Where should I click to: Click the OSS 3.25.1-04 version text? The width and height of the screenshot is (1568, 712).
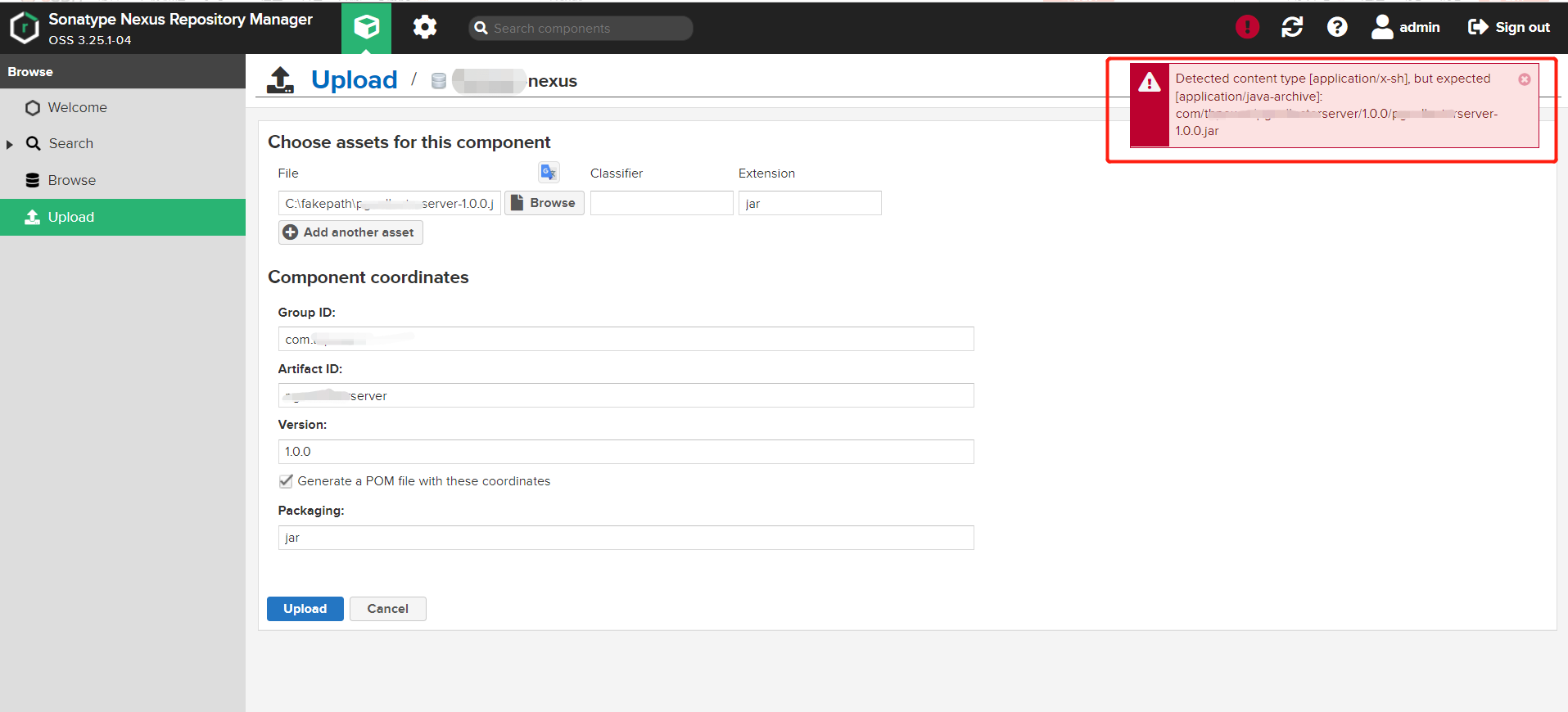[x=90, y=40]
